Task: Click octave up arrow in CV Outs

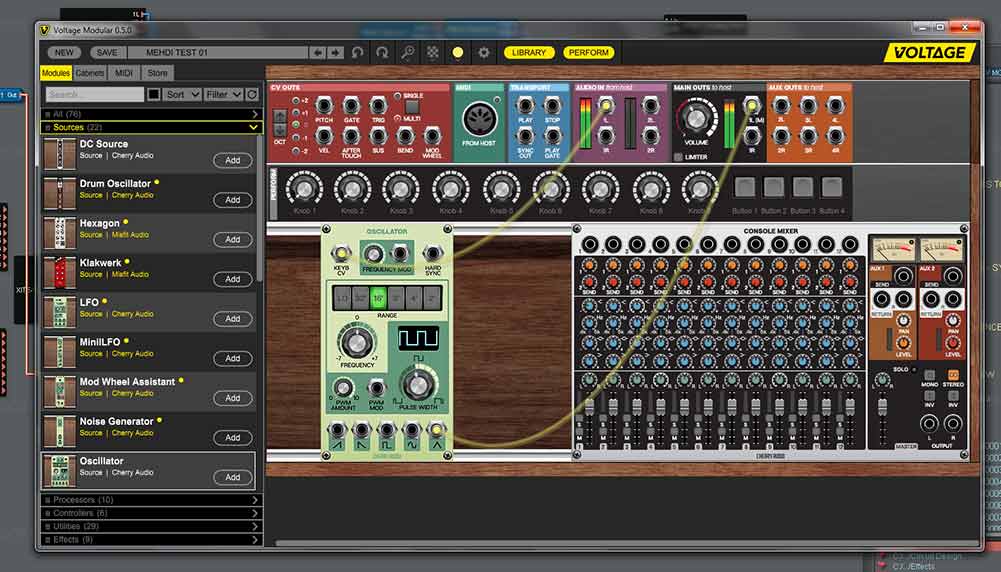Action: 280,116
